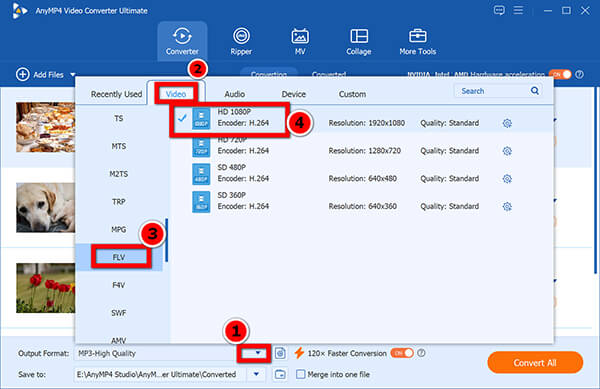Choose the SD 480P profile row
Screen dimensions: 600x389
click(x=362, y=174)
